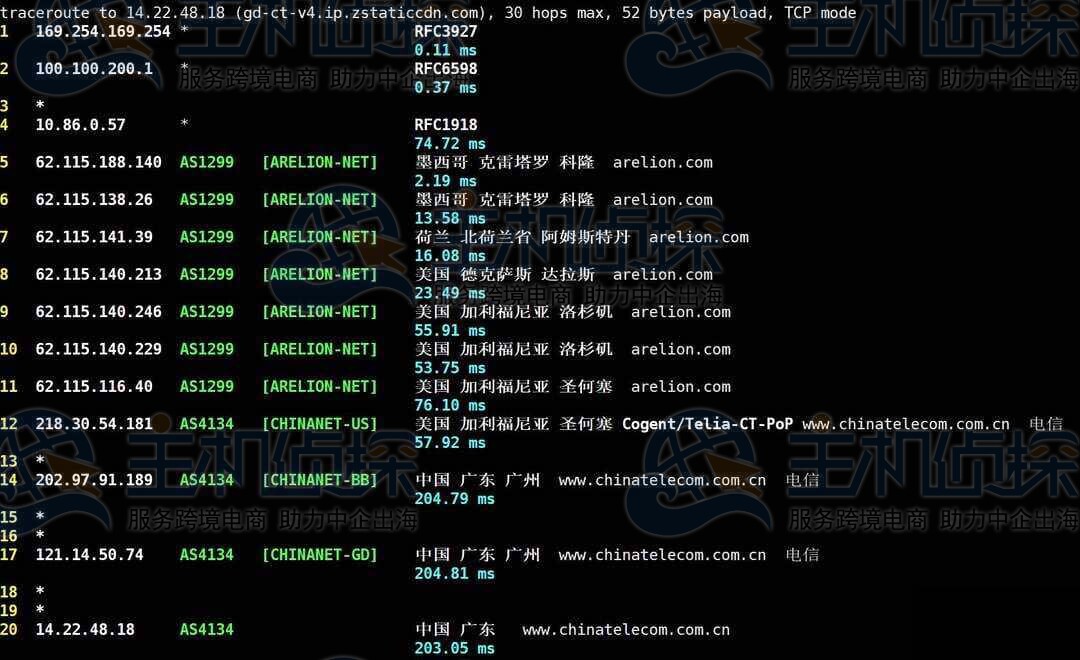Click the RFC3927 label
1080x660 pixels.
(446, 32)
